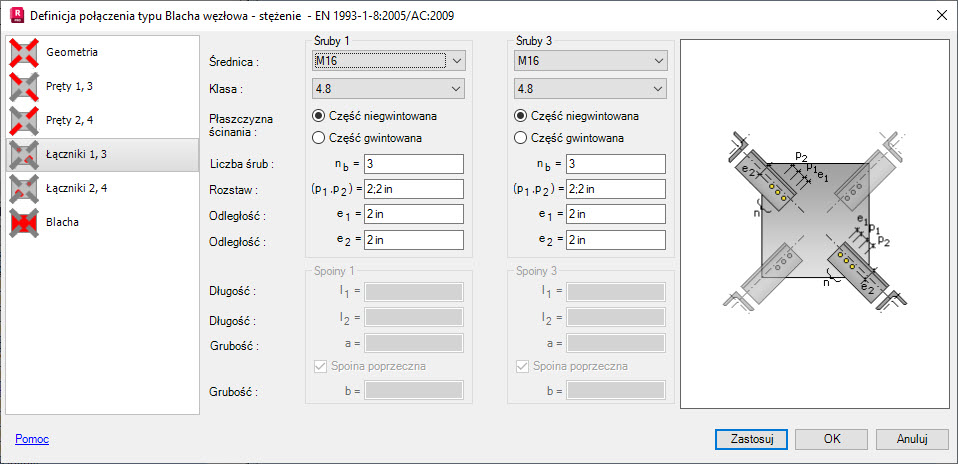Click the Pręty 2, 4 icon
The width and height of the screenshot is (958, 464).
[x=24, y=121]
